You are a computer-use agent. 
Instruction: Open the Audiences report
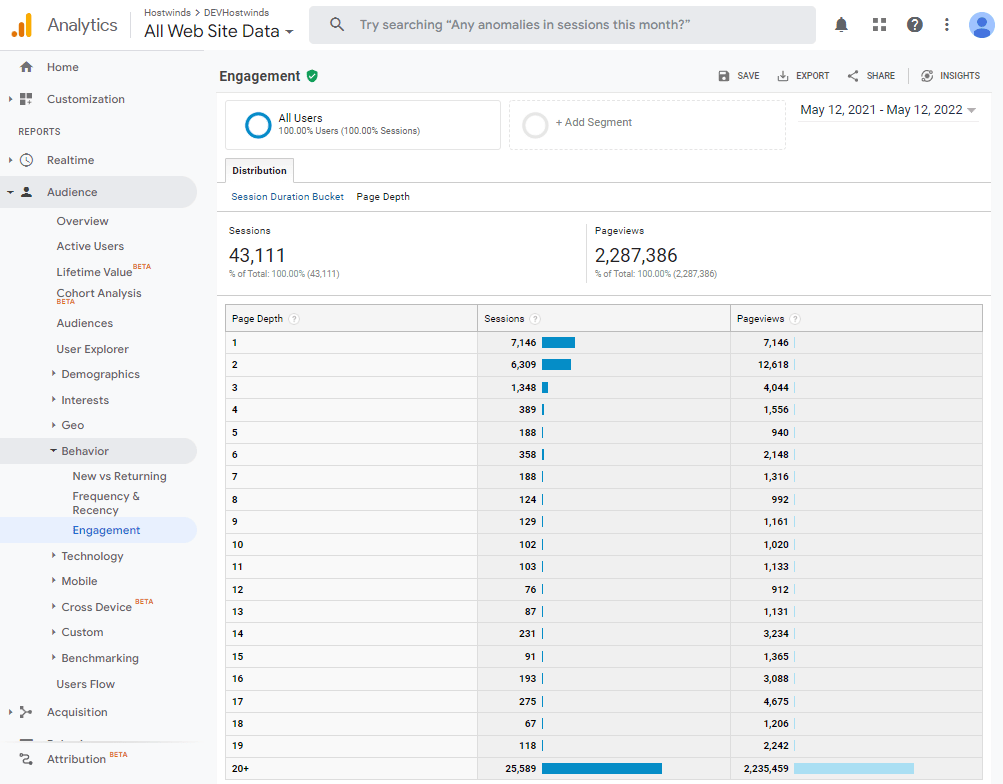tap(84, 324)
